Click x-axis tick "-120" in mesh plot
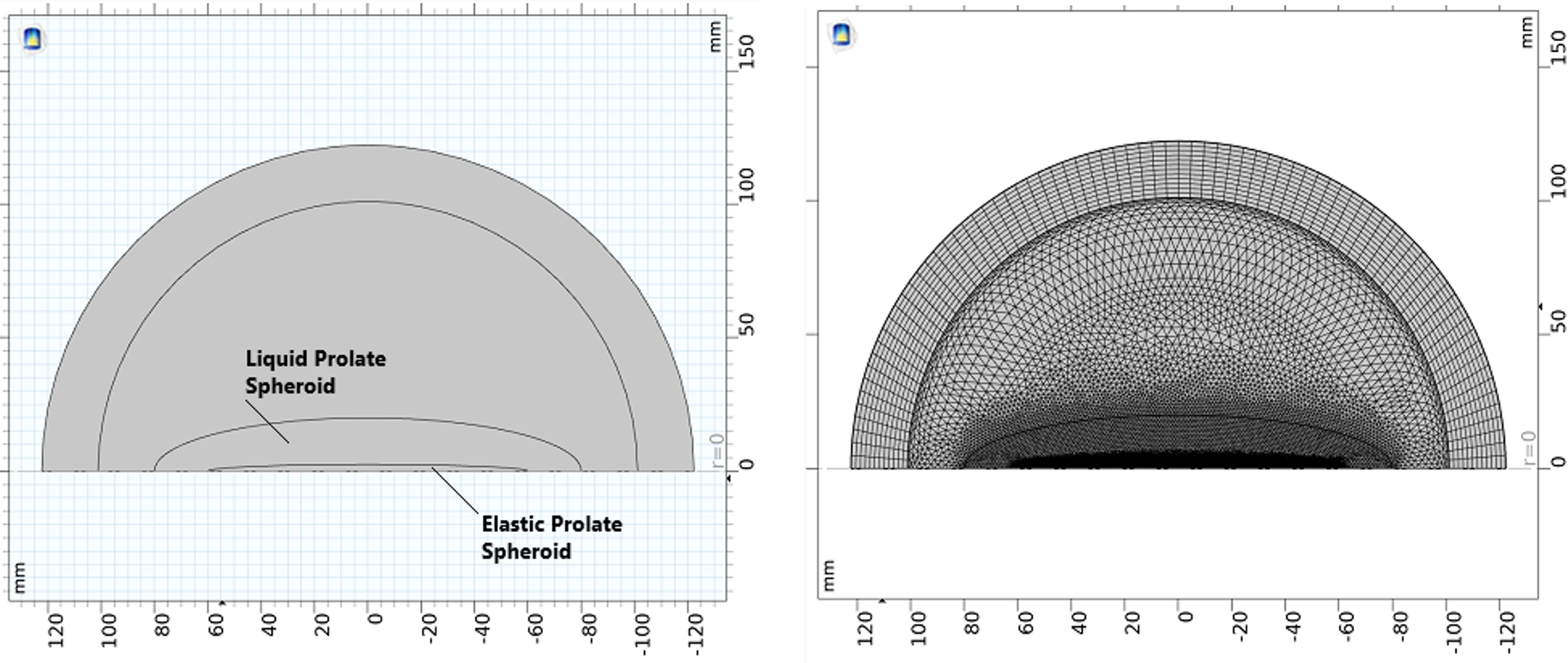 click(x=1508, y=632)
